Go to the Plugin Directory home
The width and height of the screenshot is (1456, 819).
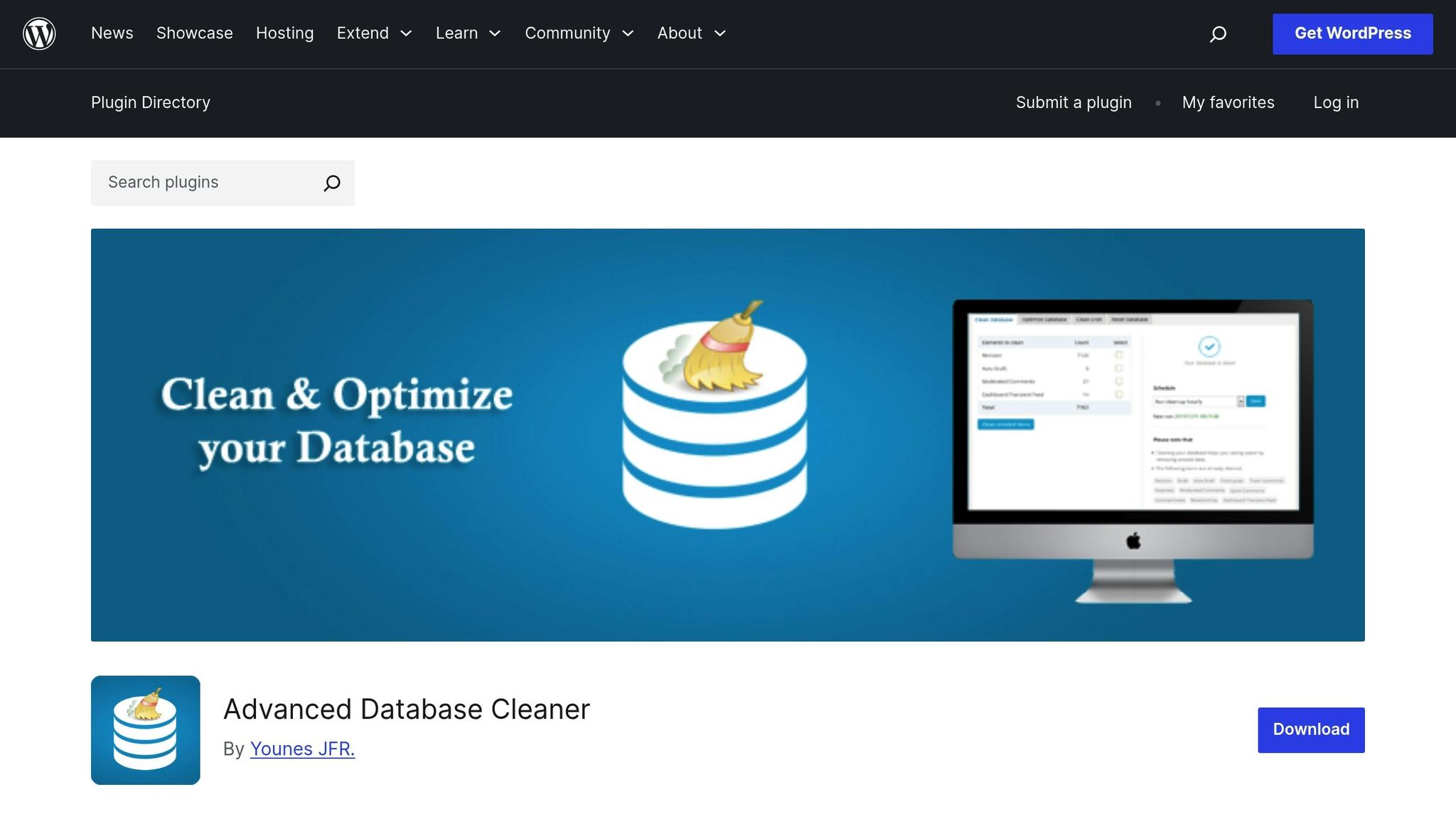[x=150, y=102]
